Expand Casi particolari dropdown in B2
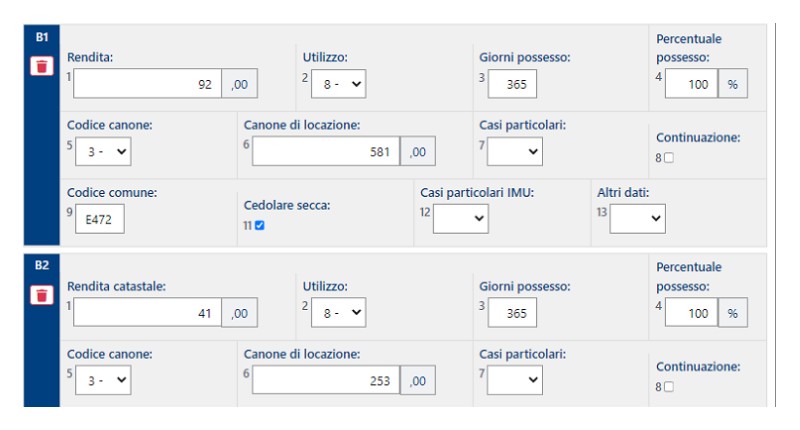 [515, 380]
